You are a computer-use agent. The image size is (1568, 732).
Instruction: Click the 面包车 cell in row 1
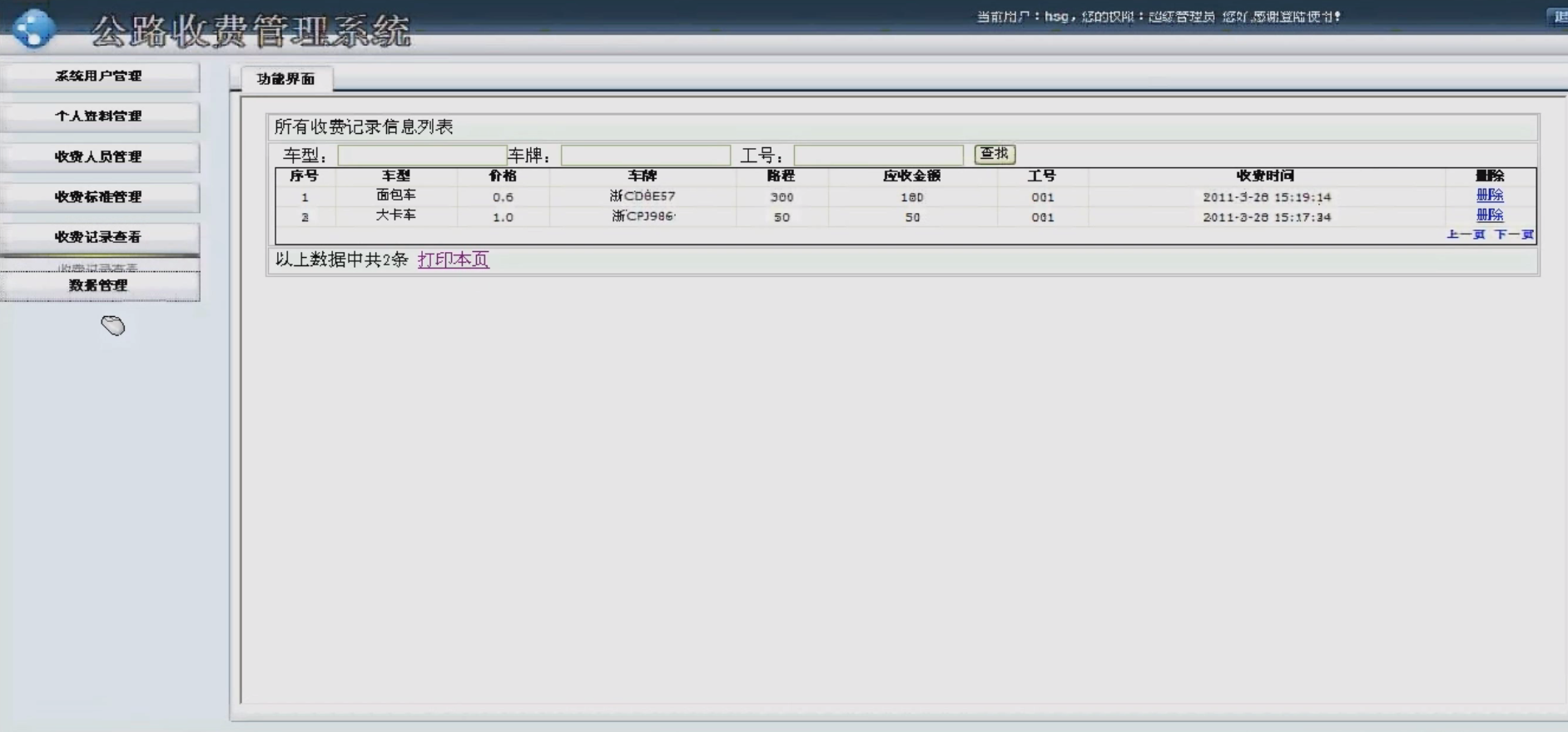pyautogui.click(x=396, y=195)
